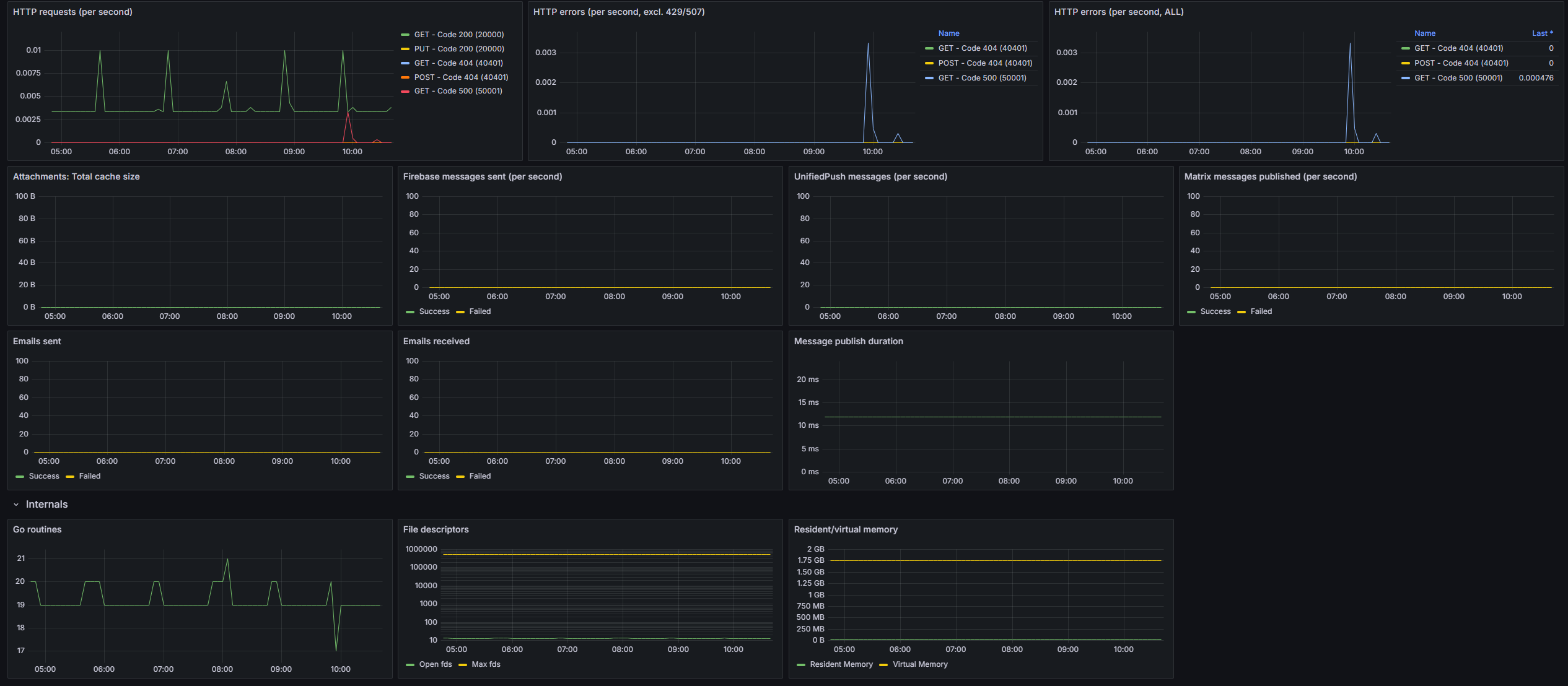Click Success color icon in Emails received legend
1568x686 pixels.
[410, 477]
